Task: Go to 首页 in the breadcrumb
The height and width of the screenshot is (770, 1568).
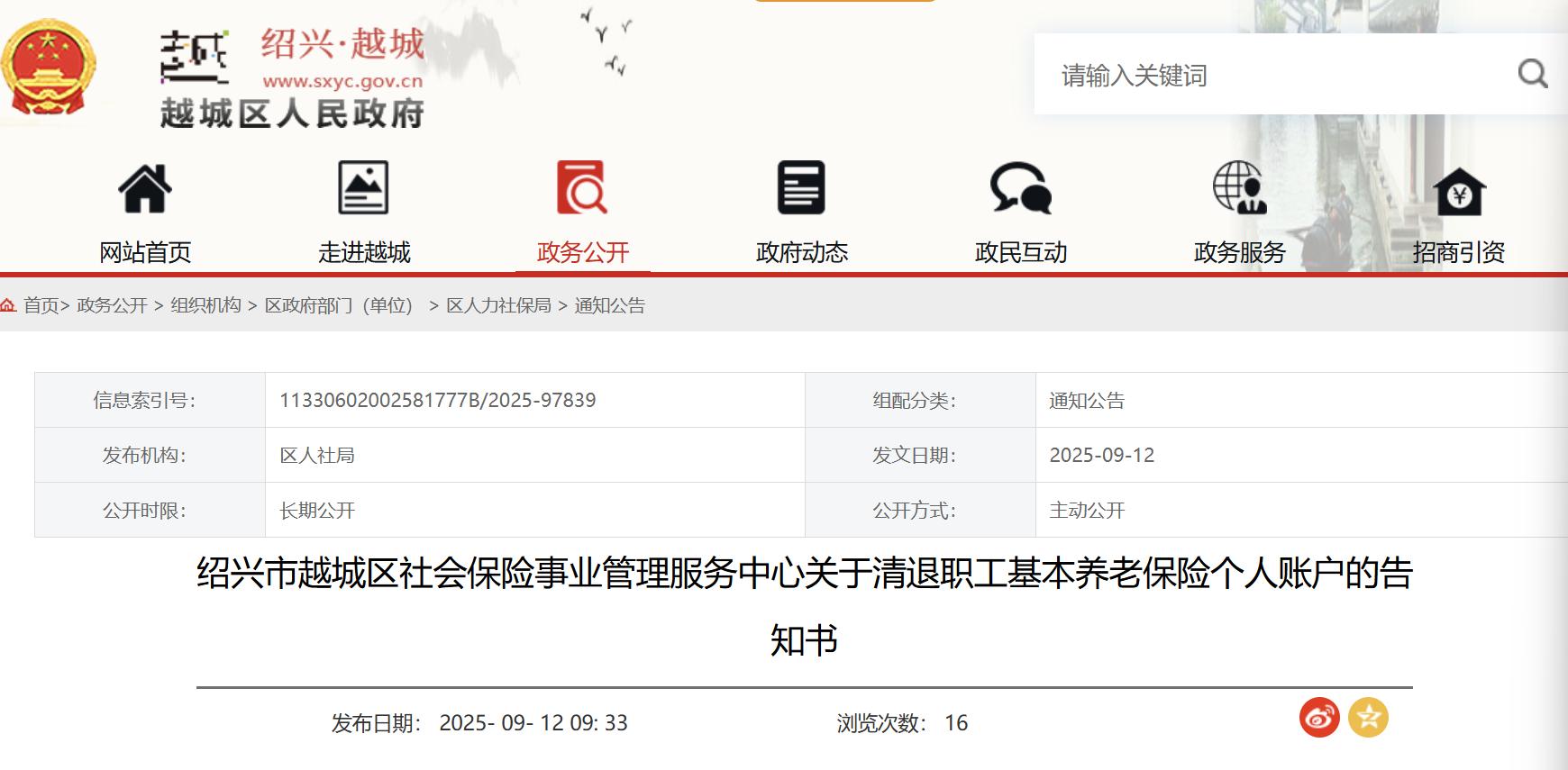Action: pos(41,305)
